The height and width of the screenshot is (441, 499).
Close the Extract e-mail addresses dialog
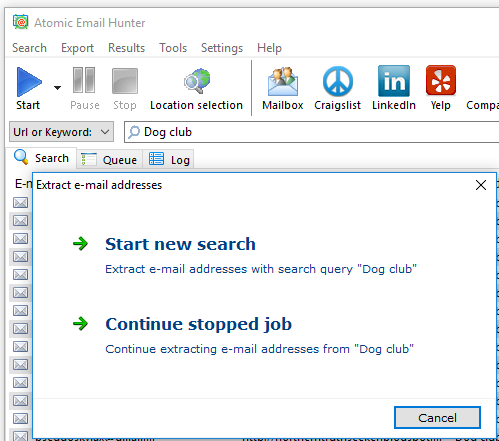[x=481, y=185]
